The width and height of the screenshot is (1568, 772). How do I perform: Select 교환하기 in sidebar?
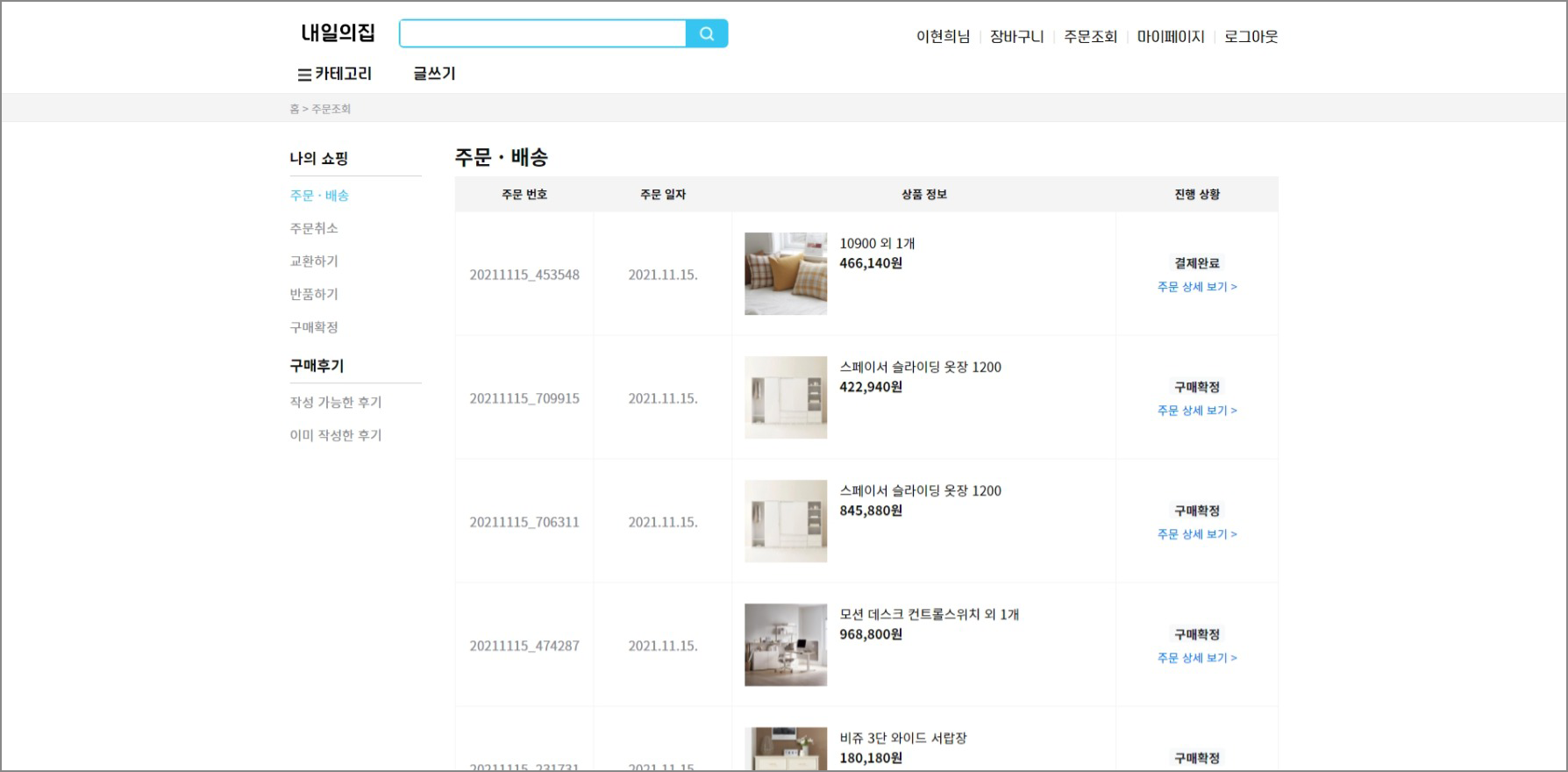(x=314, y=261)
